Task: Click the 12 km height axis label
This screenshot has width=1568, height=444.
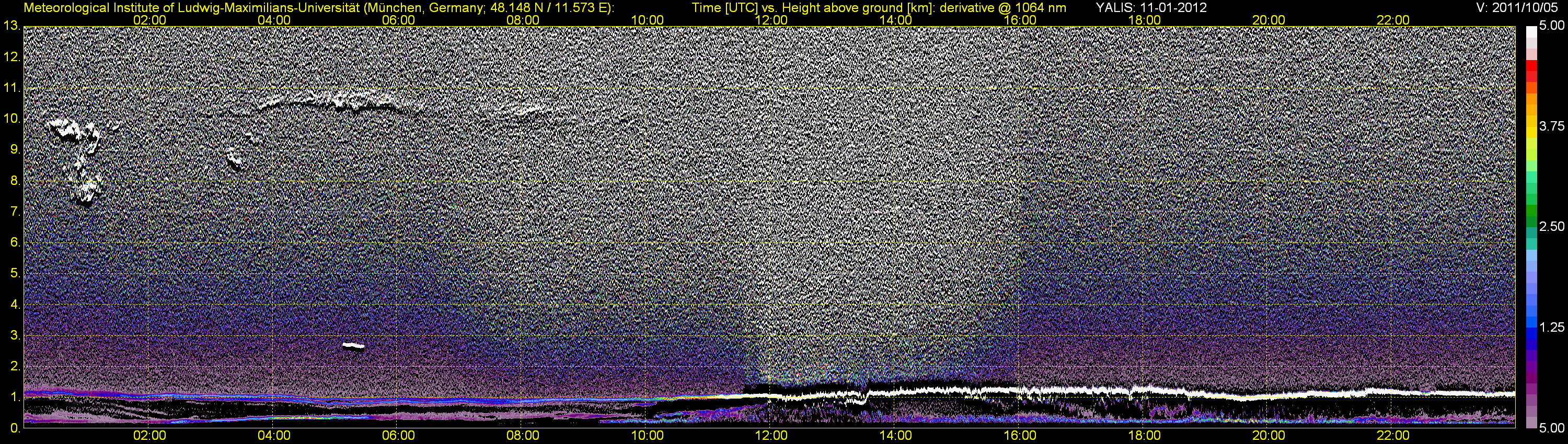Action: click(11, 57)
